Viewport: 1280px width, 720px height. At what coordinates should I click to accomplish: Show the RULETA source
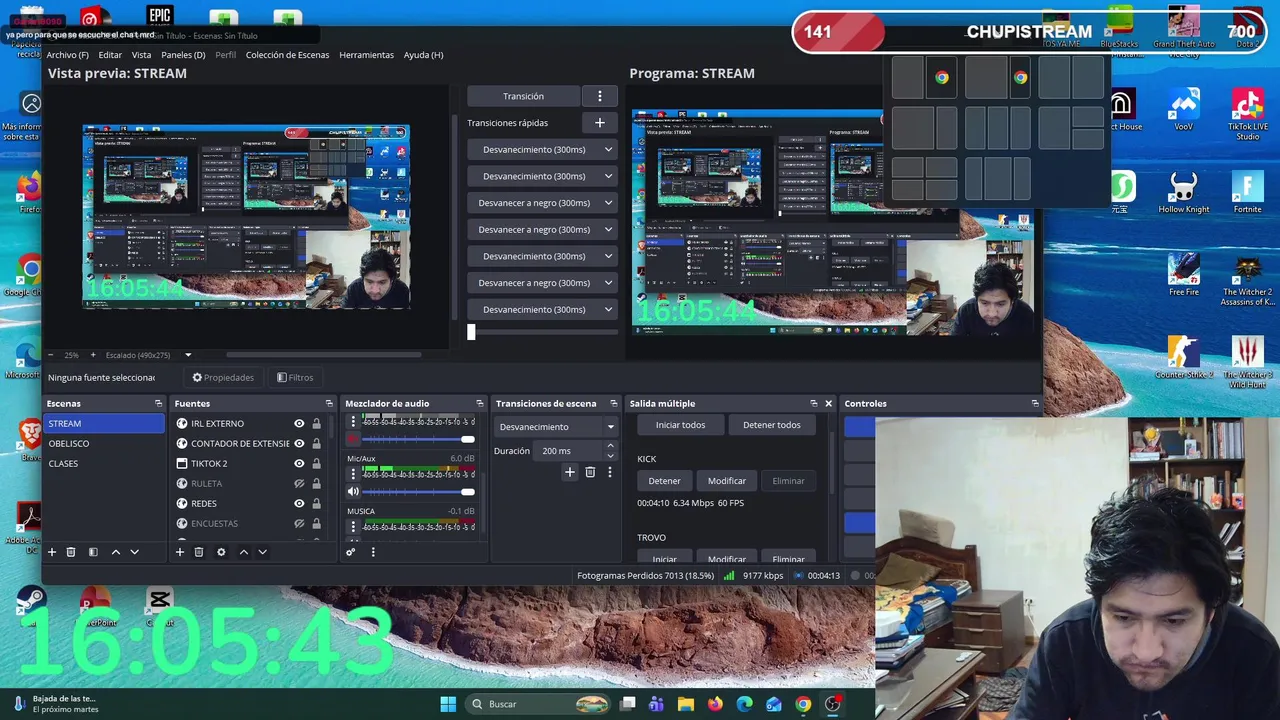pyautogui.click(x=299, y=483)
